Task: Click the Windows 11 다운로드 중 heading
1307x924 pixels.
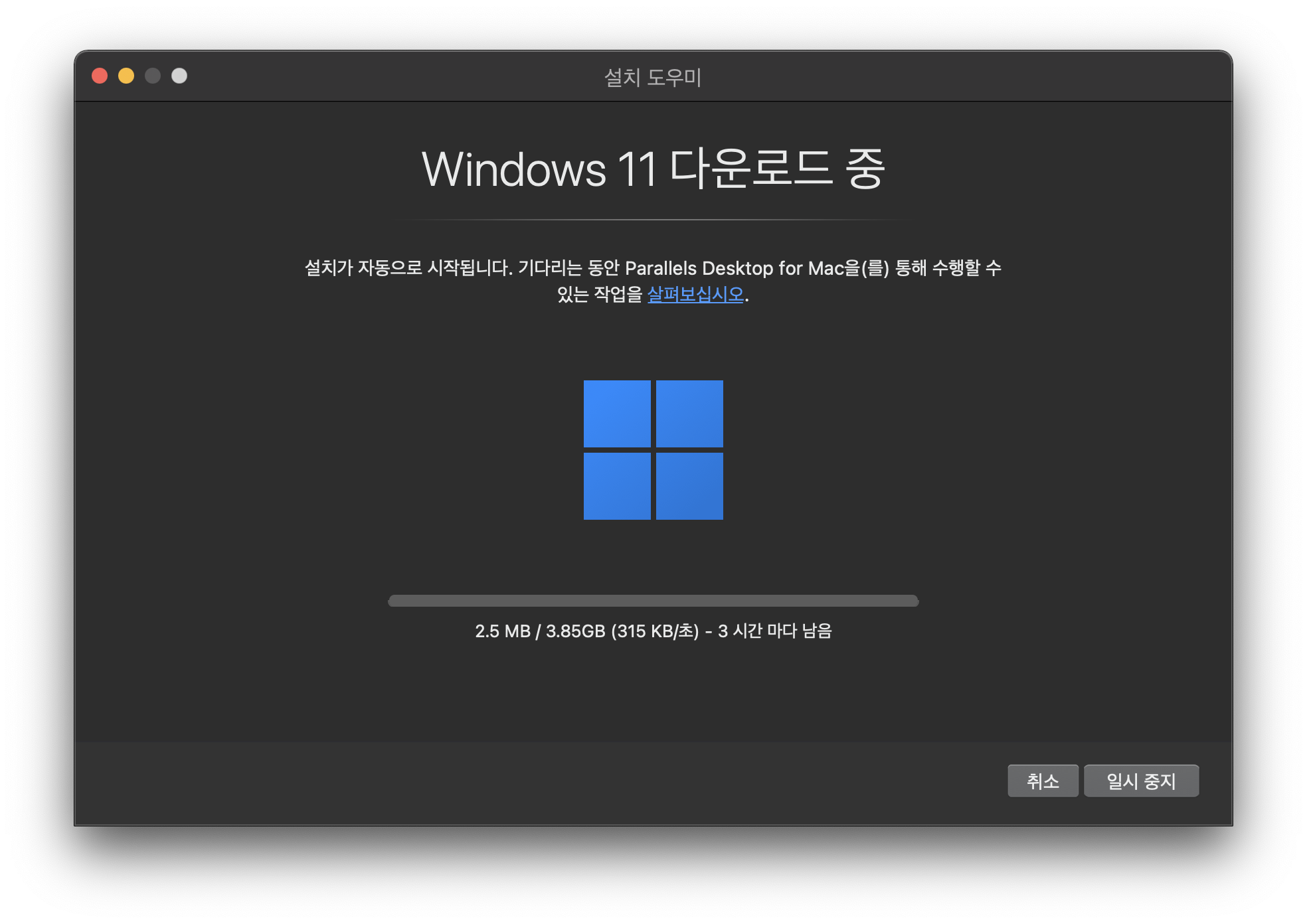Action: [x=653, y=169]
